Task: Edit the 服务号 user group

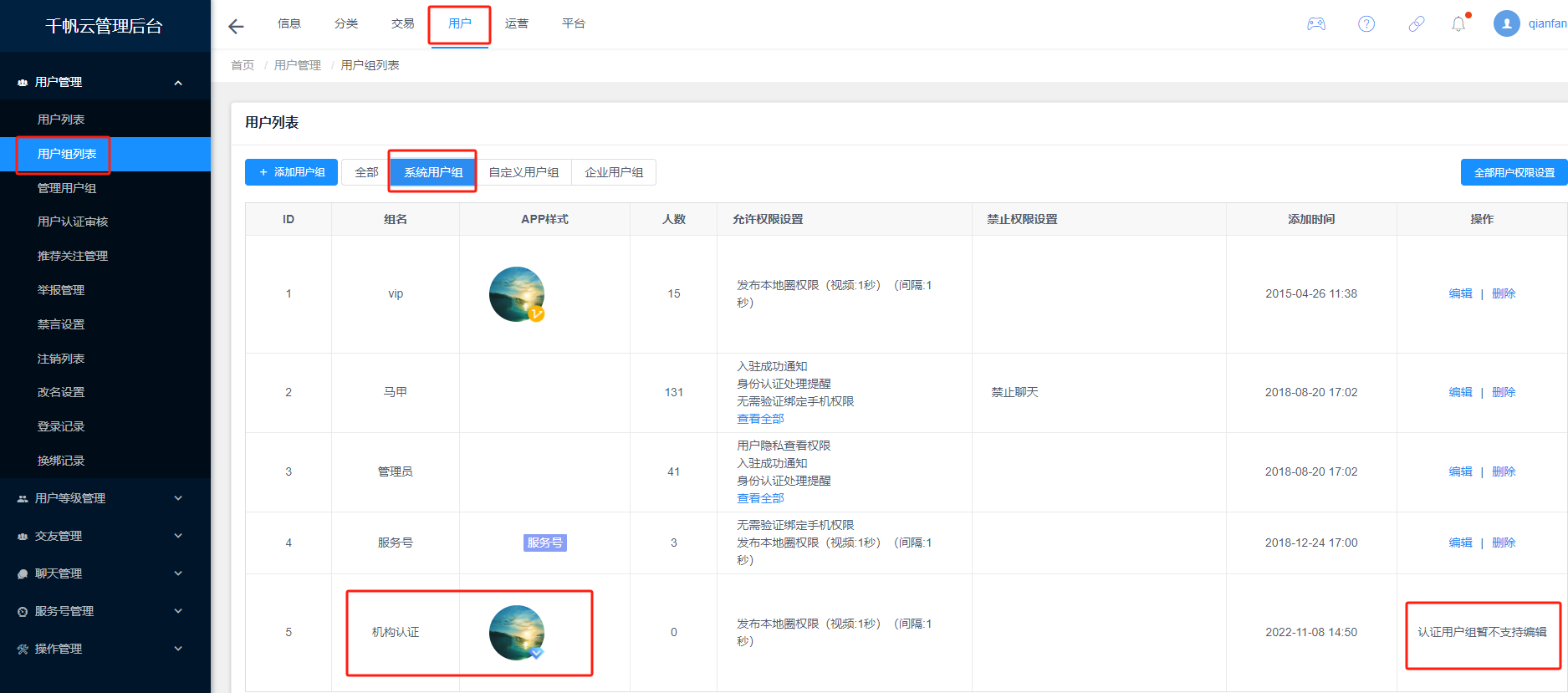Action: click(x=1460, y=543)
